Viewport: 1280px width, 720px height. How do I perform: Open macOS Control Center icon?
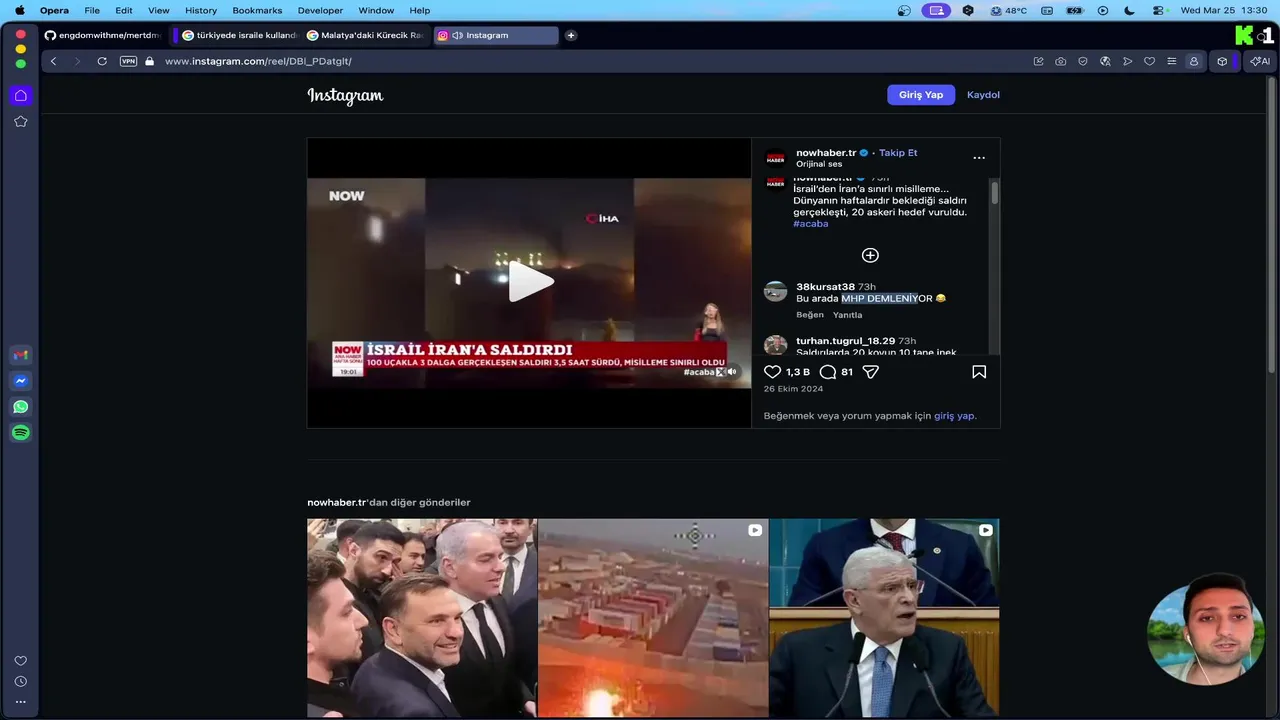pyautogui.click(x=1157, y=10)
